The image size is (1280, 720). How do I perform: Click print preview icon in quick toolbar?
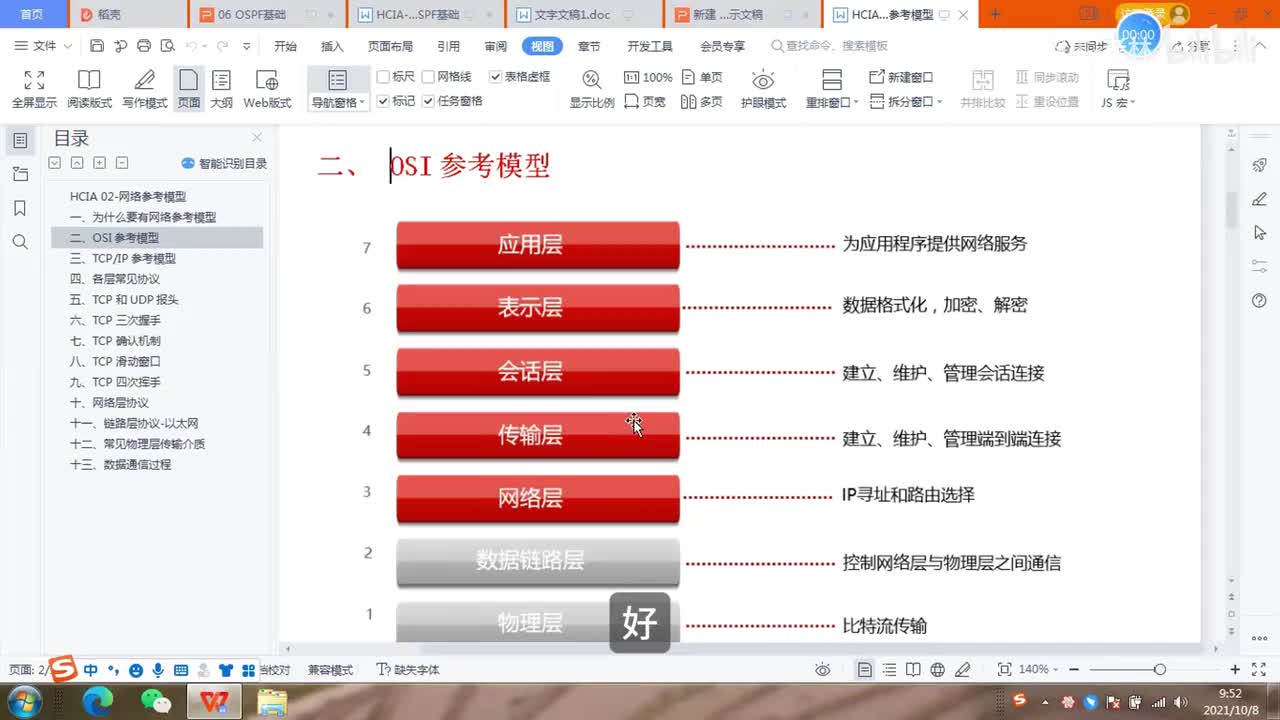tap(167, 46)
